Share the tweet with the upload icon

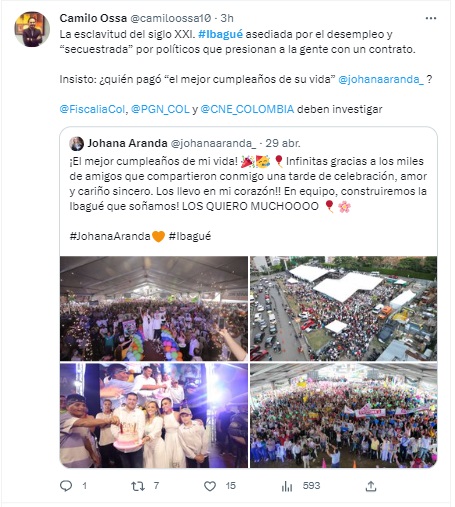tap(371, 486)
